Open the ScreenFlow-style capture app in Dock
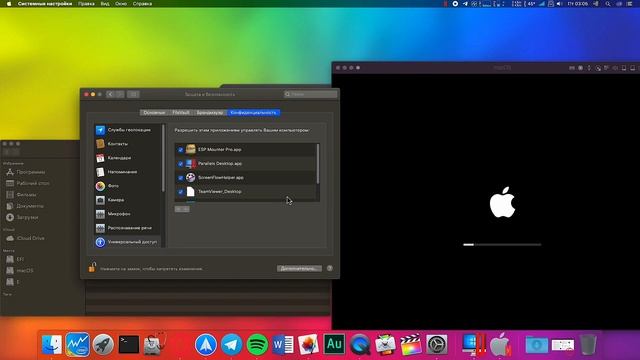The image size is (640, 360). coord(385,344)
